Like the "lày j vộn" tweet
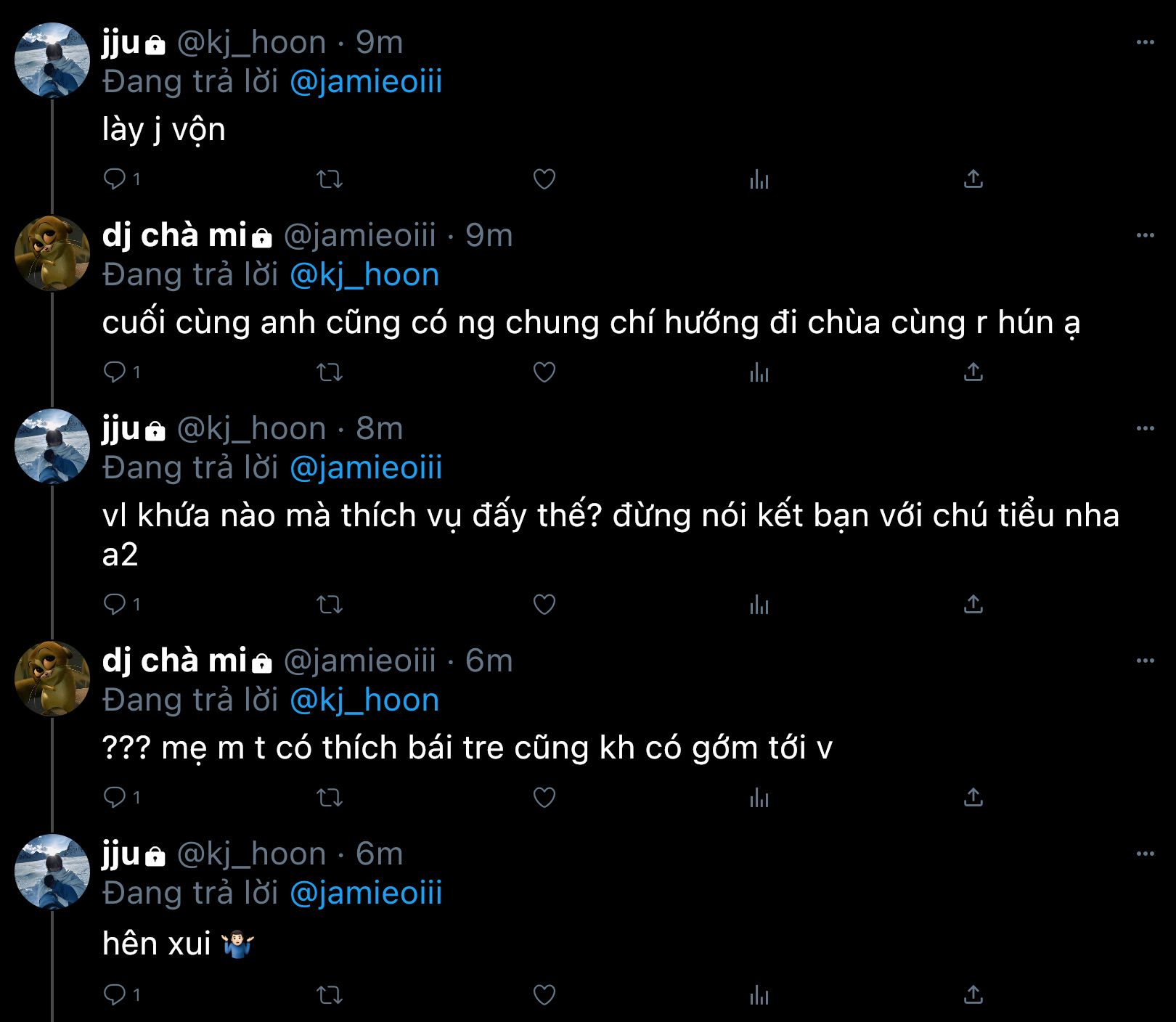 pos(544,179)
